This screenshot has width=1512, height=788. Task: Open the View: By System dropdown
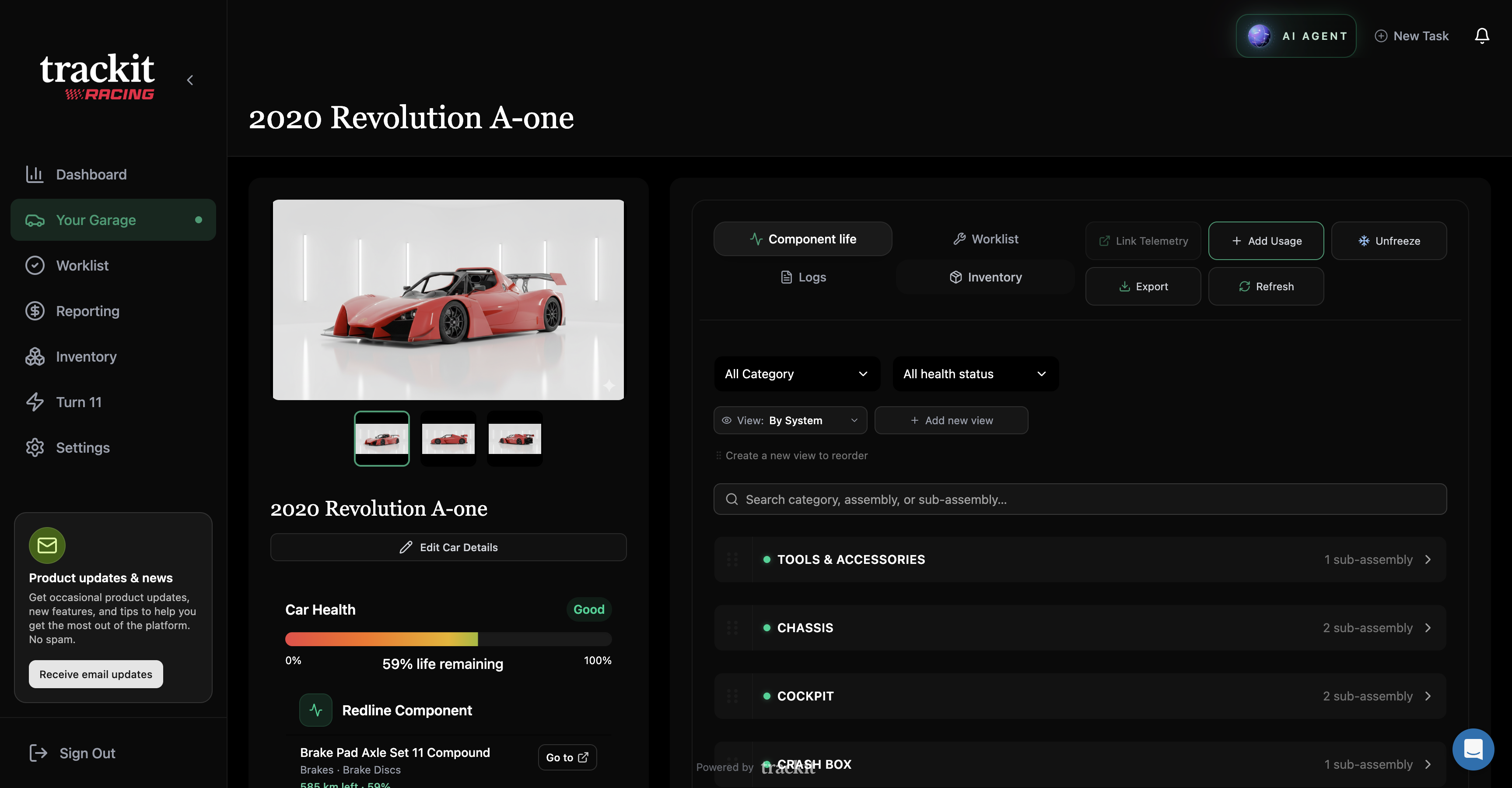click(790, 420)
